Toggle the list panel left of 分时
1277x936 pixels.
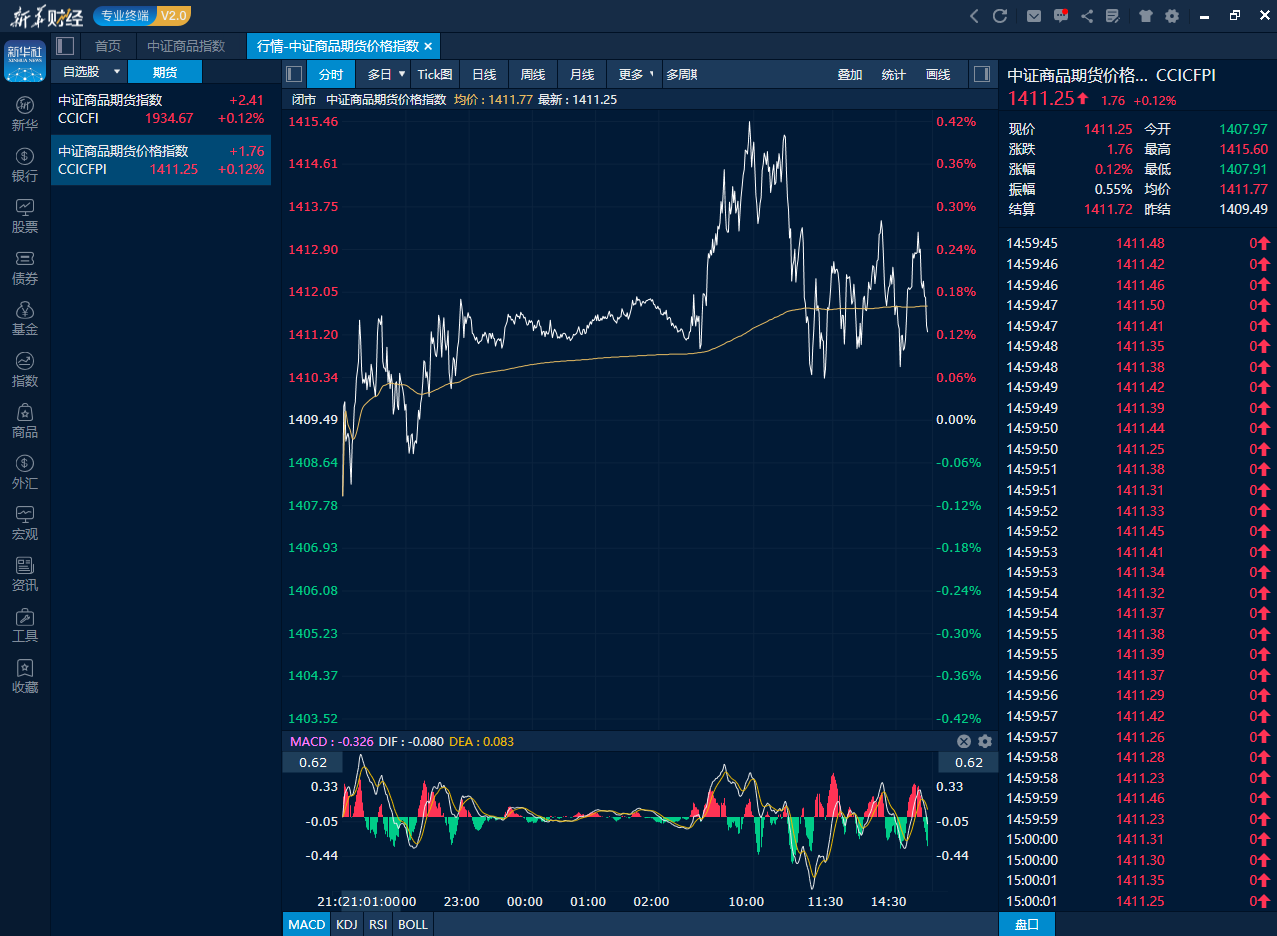tap(294, 74)
